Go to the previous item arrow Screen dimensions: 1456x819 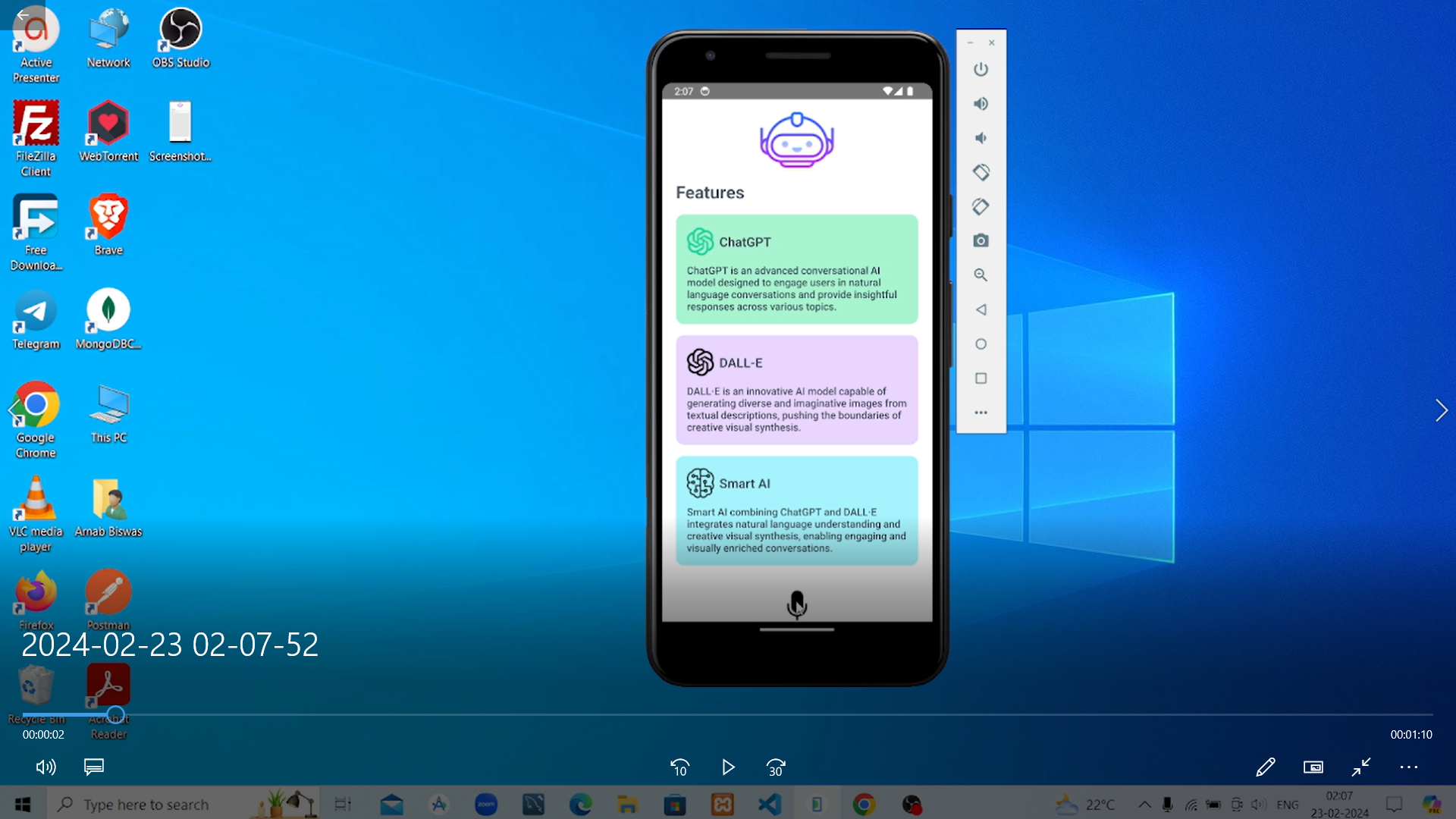(13, 410)
